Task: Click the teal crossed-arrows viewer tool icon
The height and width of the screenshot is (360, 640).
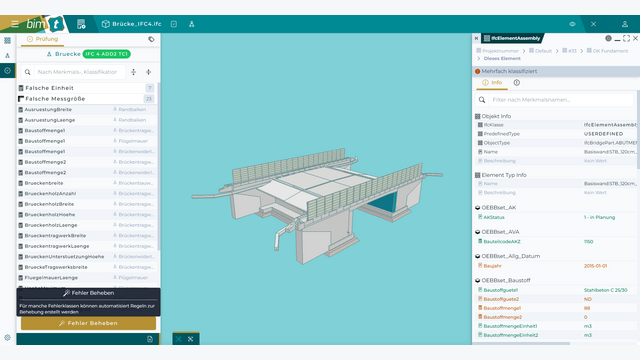Action: pos(179,339)
